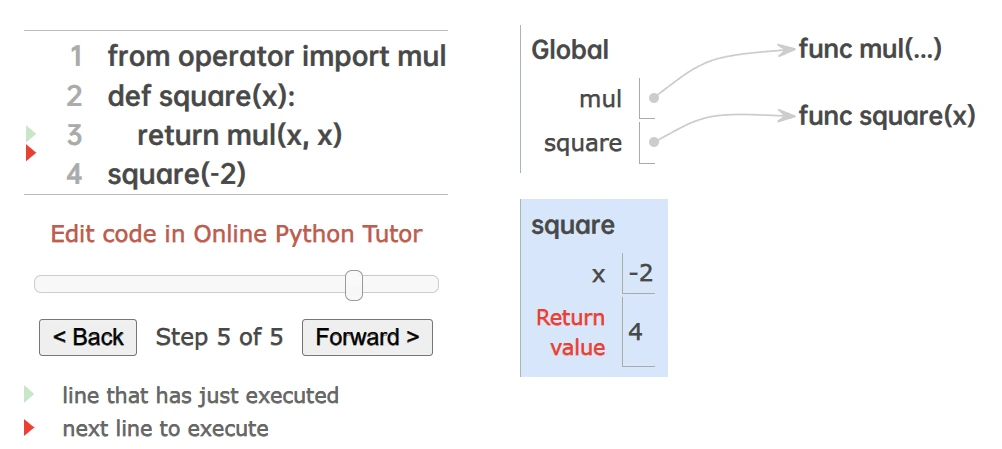Open Edit code in Online Python Tutor link
The height and width of the screenshot is (449, 1002).
tap(236, 235)
